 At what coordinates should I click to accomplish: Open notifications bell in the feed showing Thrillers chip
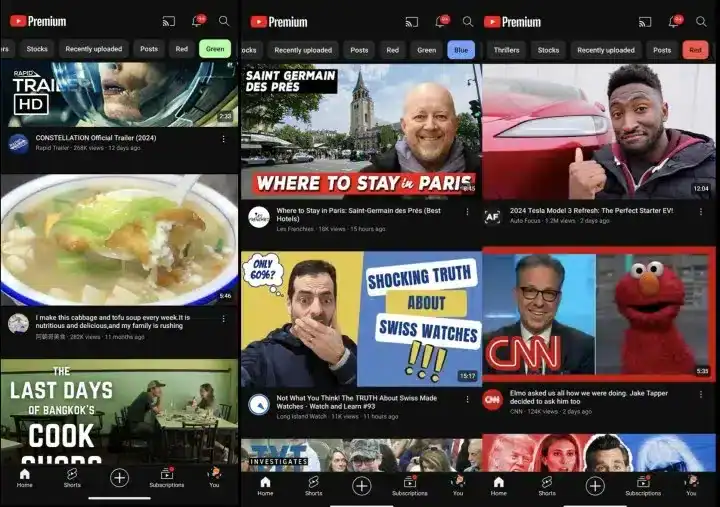[675, 21]
